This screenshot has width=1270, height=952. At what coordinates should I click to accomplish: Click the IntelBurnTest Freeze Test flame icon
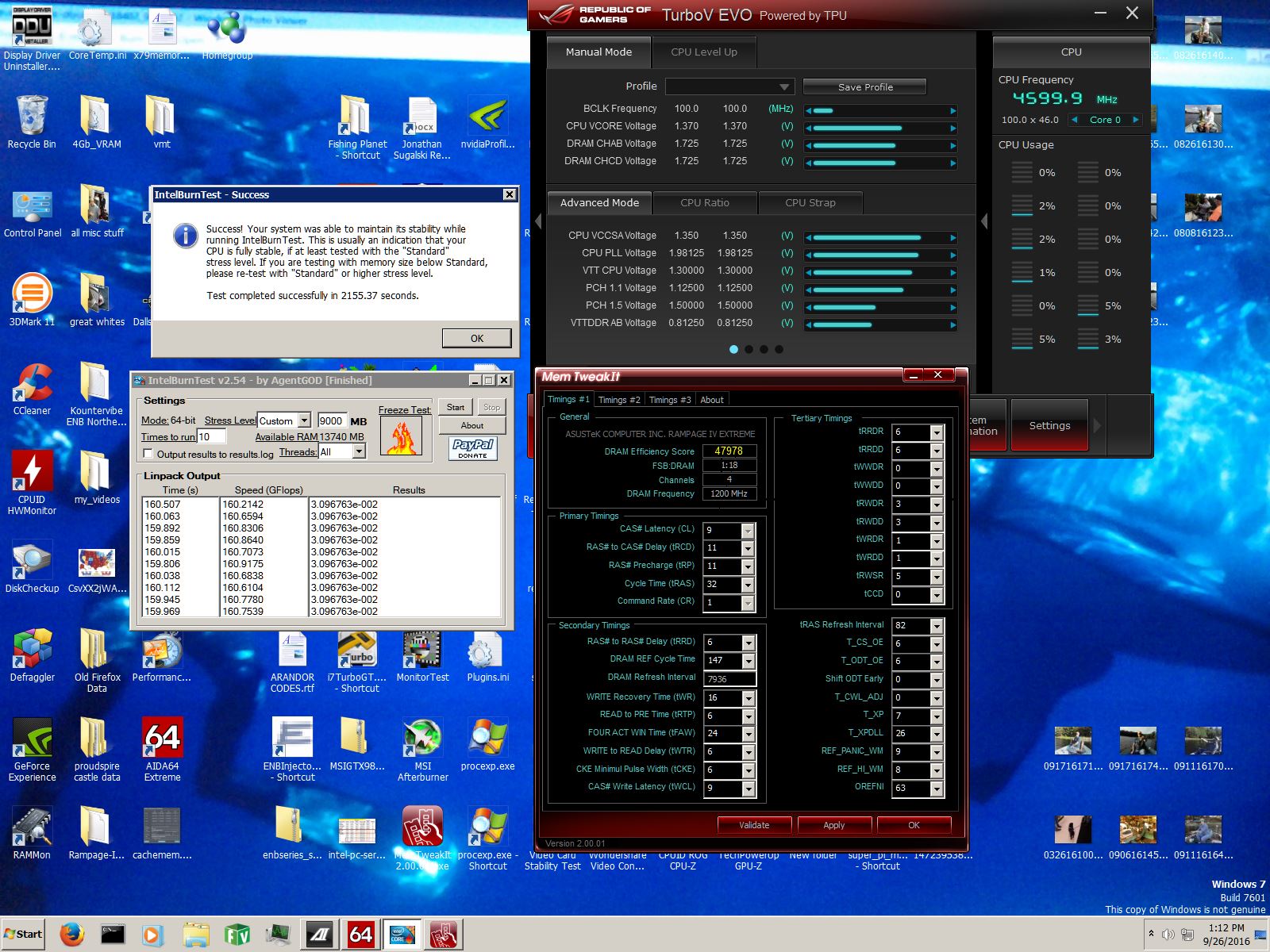pyautogui.click(x=402, y=436)
